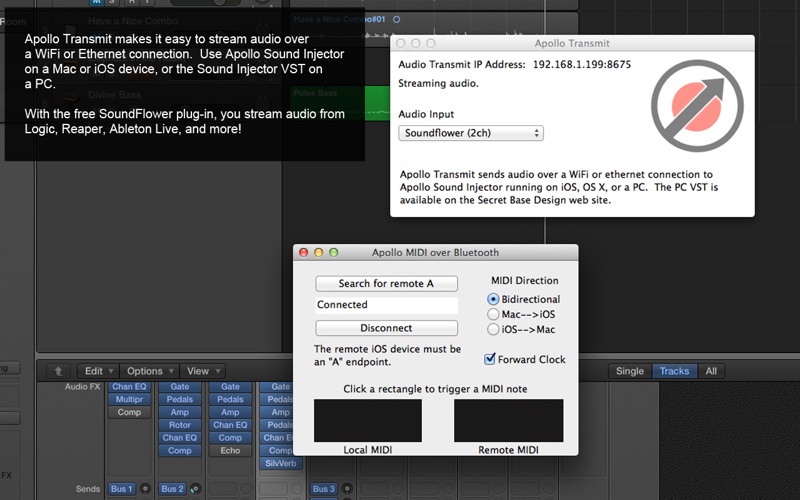Click the mixer up-arrow icon button

pos(58,371)
